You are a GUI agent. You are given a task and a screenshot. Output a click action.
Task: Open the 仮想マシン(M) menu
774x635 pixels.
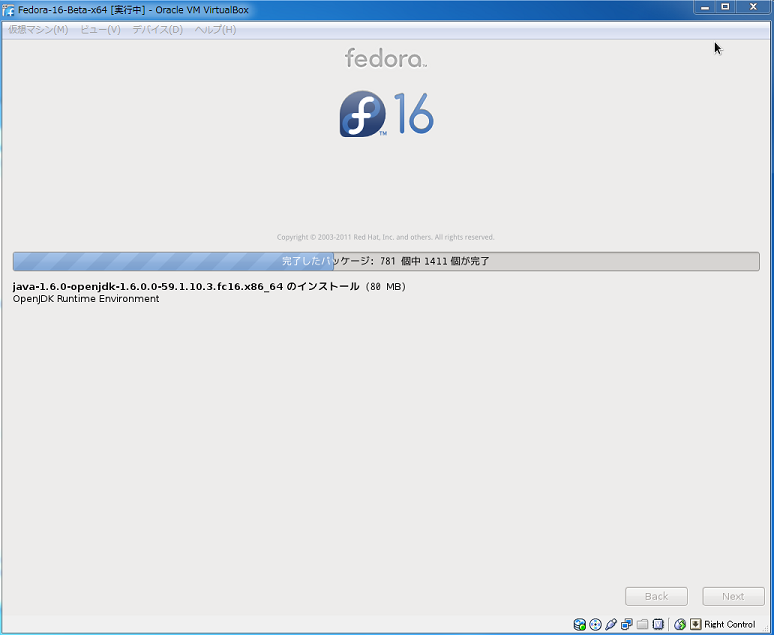(38, 30)
